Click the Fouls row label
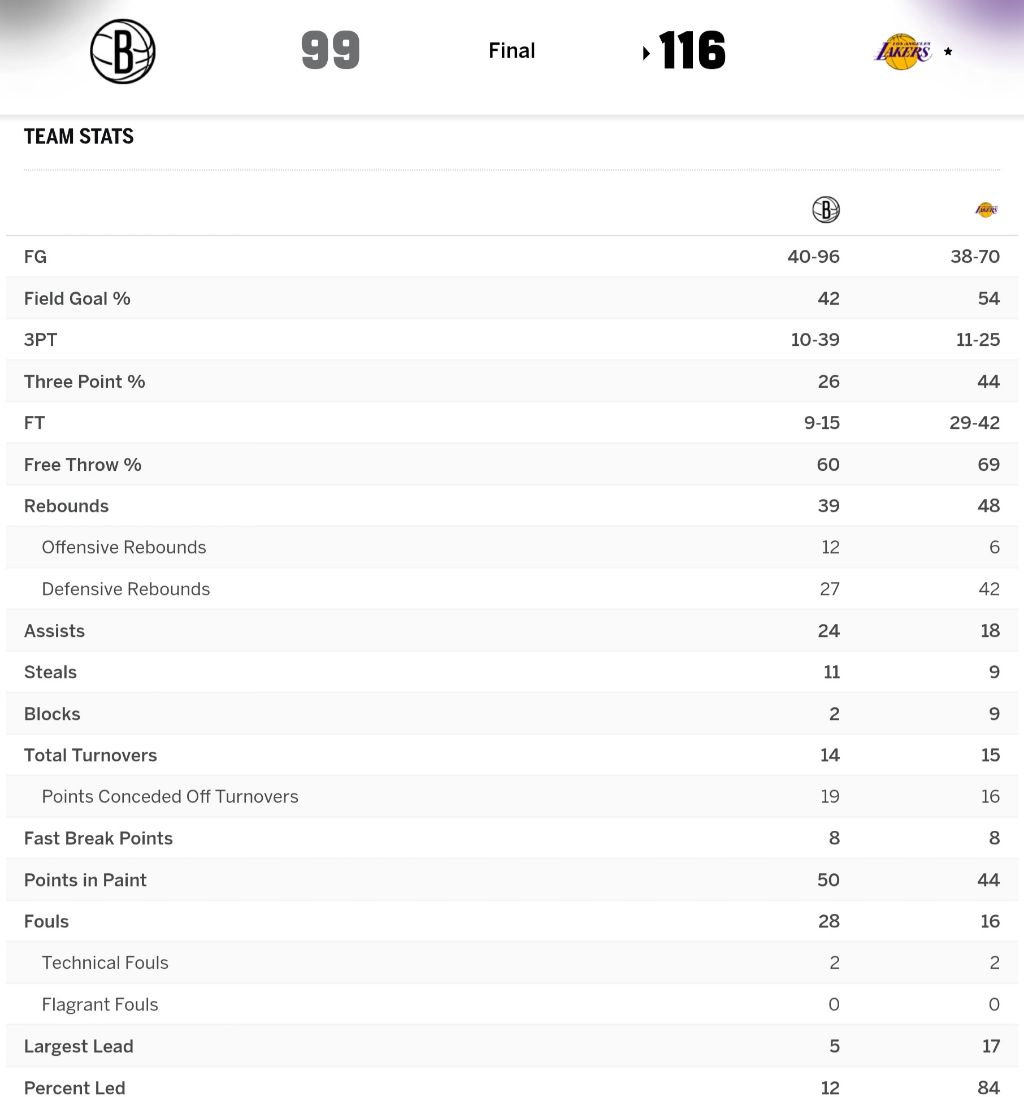The height and width of the screenshot is (1097, 1024). (x=46, y=921)
